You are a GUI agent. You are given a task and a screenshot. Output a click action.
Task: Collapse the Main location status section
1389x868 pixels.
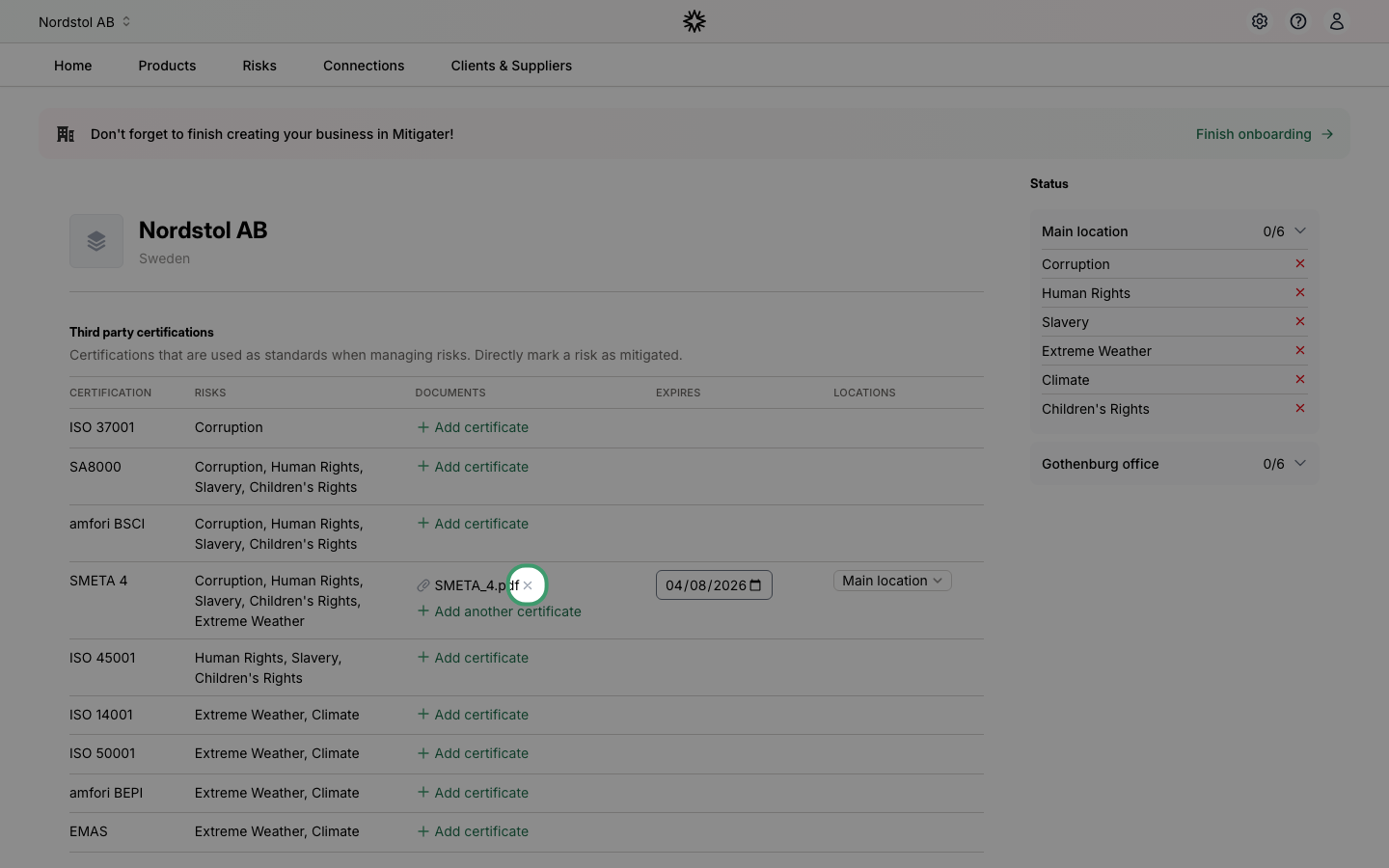tap(1174, 231)
